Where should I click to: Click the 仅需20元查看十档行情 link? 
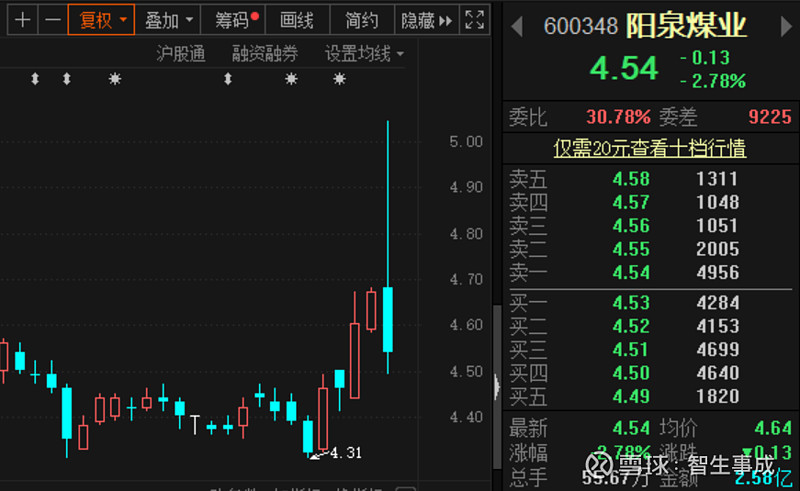click(x=649, y=149)
